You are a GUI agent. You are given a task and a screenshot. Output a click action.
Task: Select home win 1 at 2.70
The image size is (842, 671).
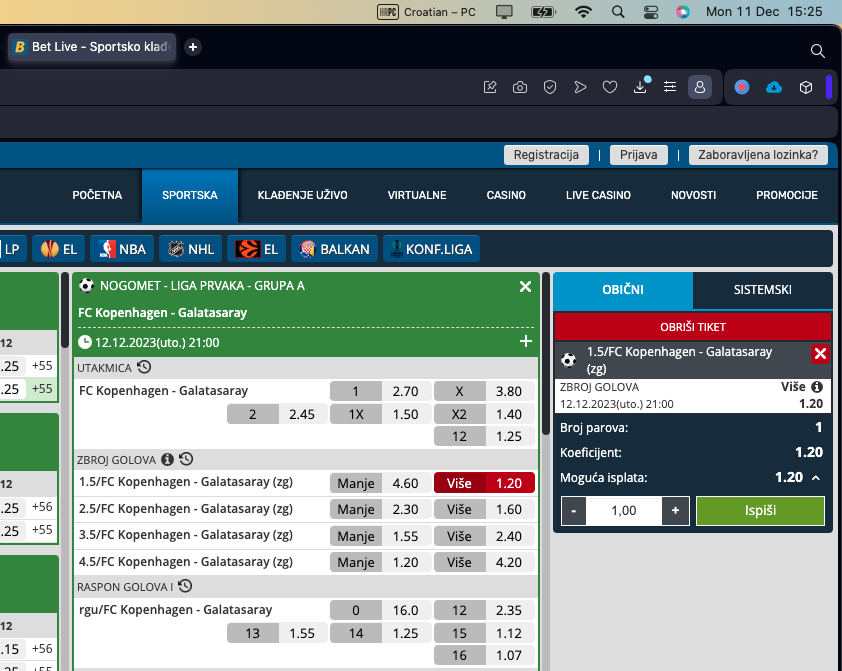click(x=380, y=391)
